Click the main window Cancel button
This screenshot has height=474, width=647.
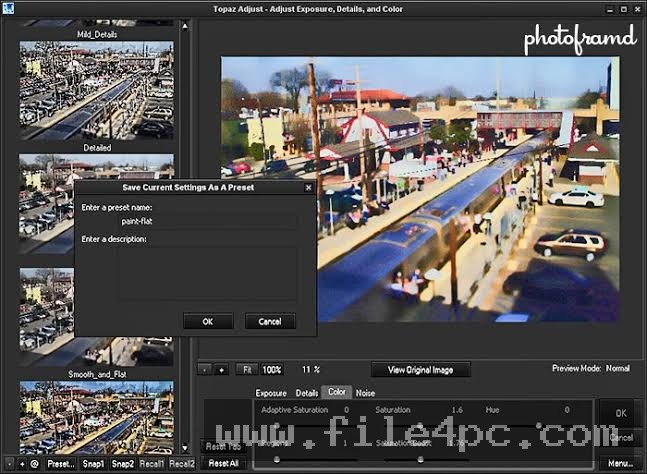tap(621, 437)
